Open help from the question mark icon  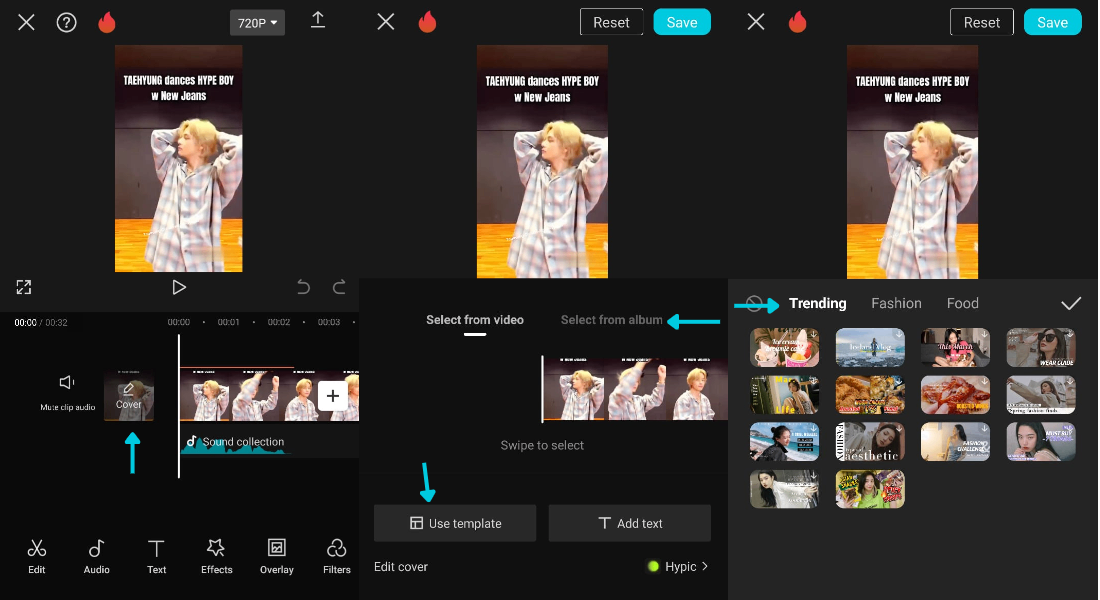pyautogui.click(x=67, y=22)
